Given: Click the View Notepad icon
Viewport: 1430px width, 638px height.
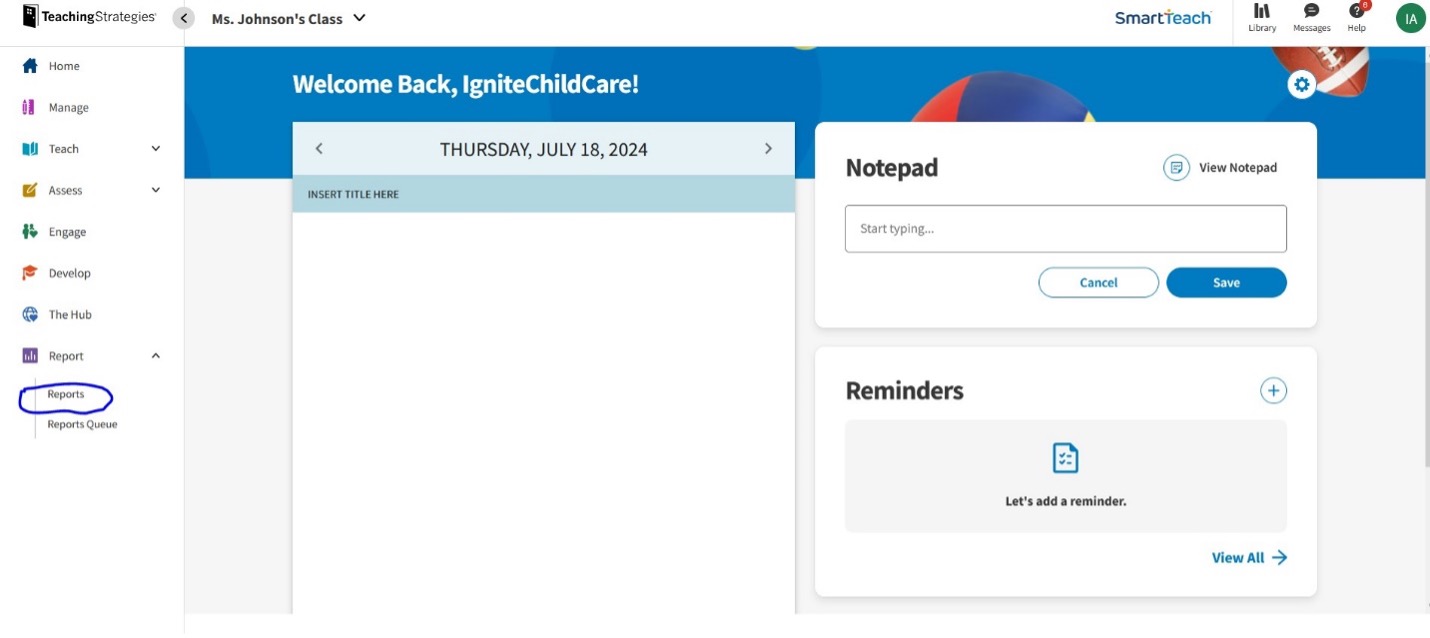Looking at the screenshot, I should click(x=1176, y=168).
